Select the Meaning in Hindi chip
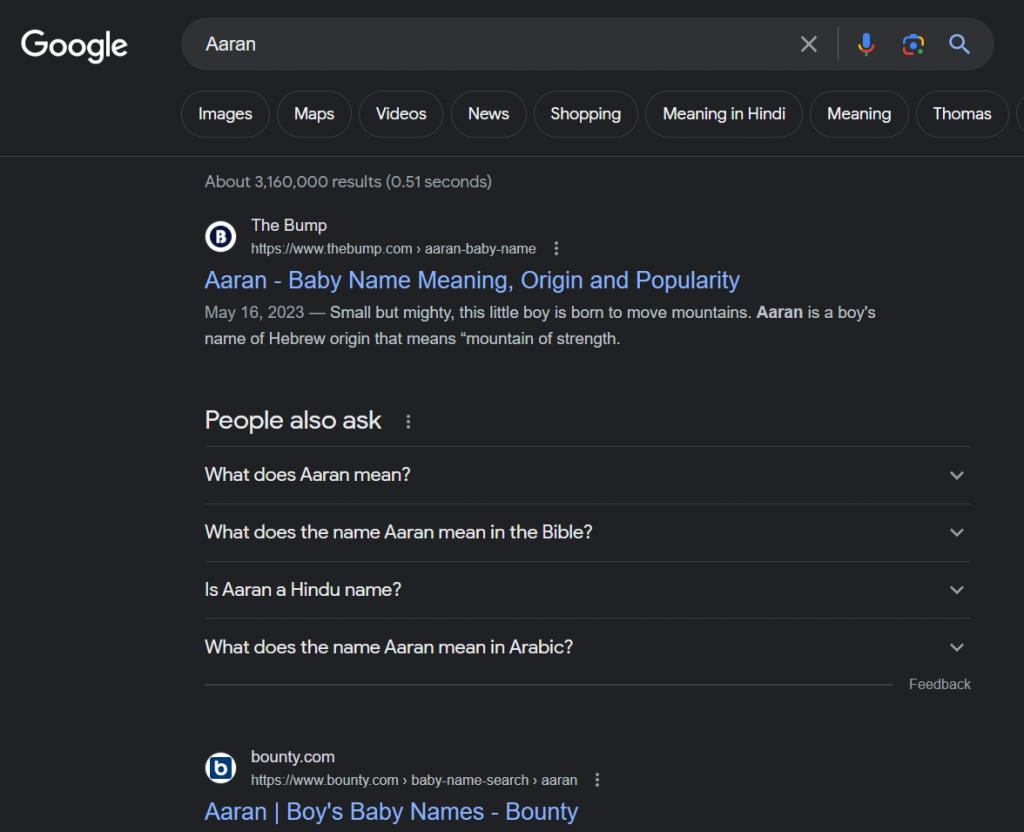 coord(724,114)
